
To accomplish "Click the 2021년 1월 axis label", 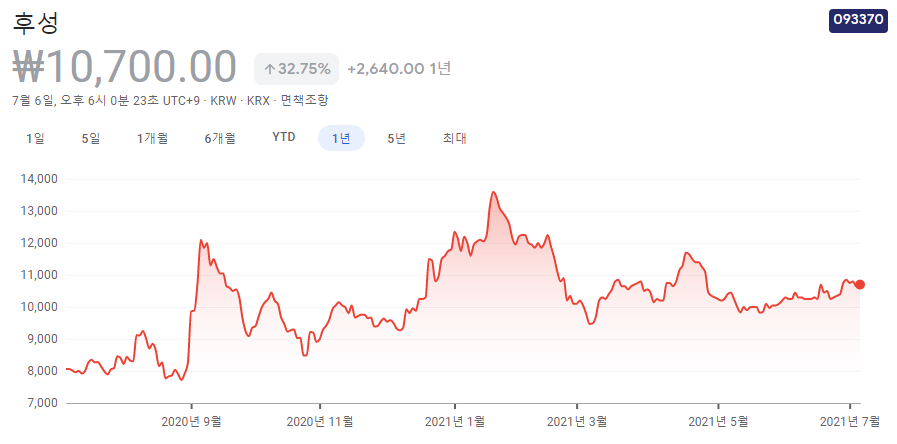I will click(x=455, y=422).
